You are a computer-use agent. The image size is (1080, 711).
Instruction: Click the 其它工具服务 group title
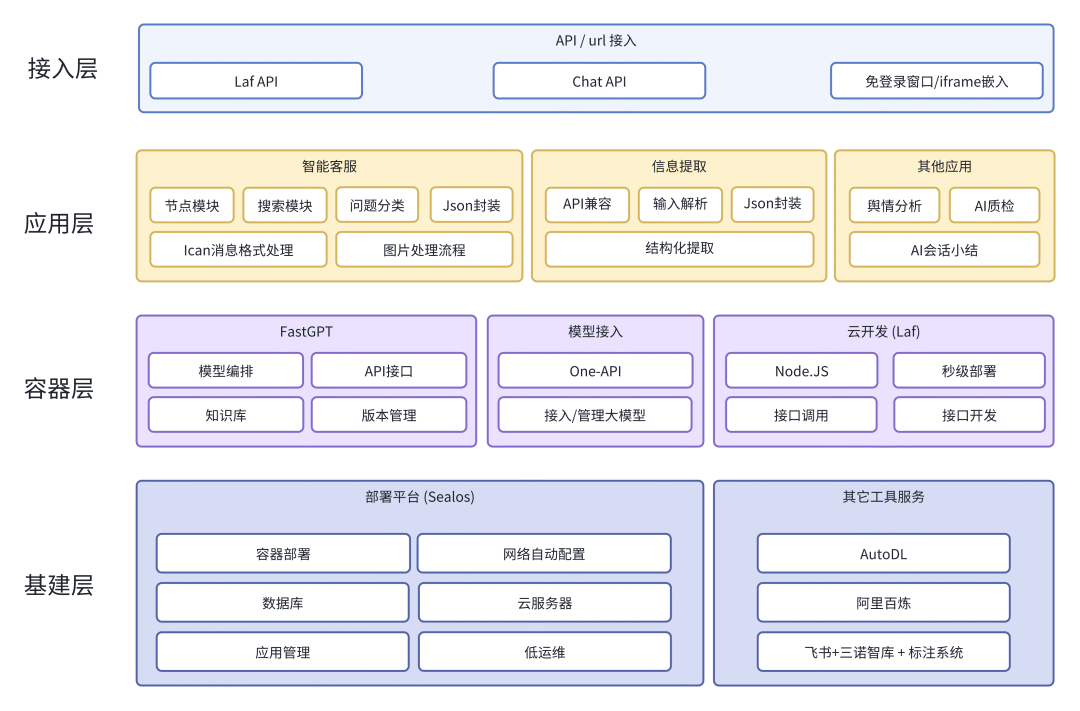pyautogui.click(x=884, y=497)
